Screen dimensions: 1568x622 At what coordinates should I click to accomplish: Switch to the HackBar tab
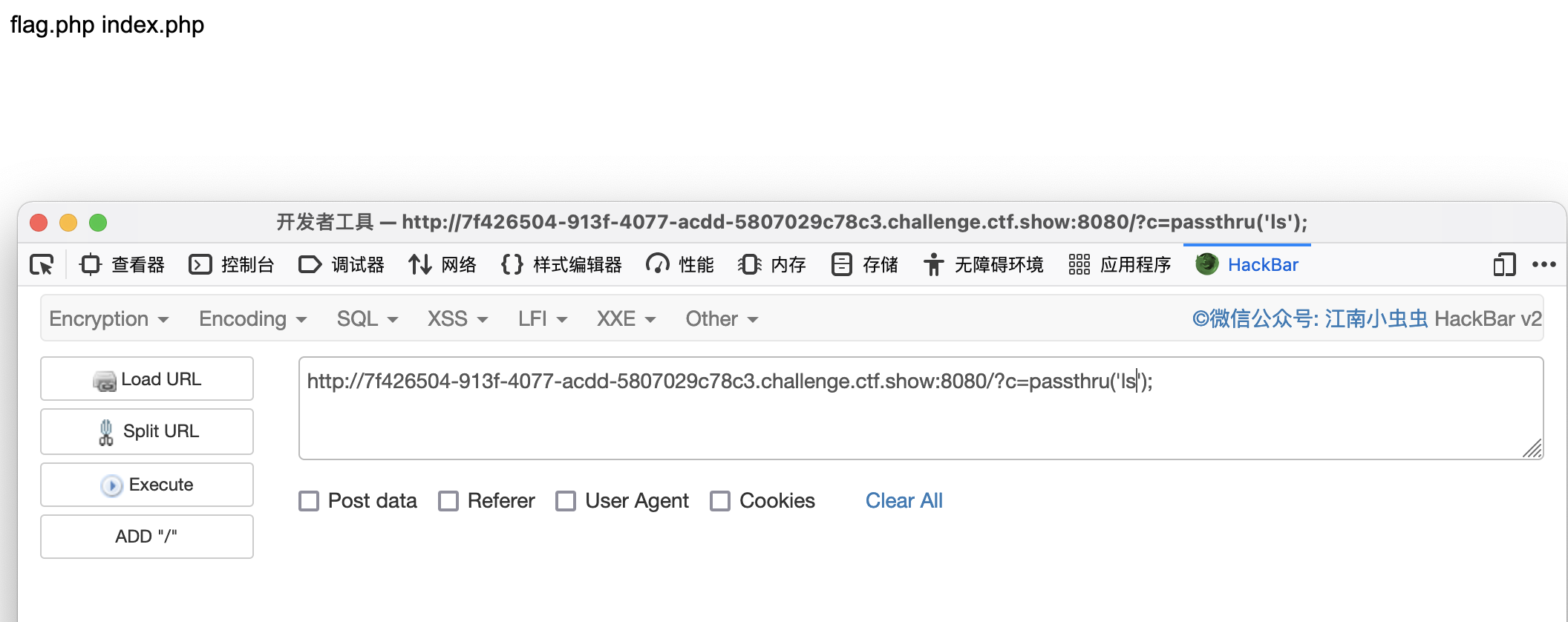tap(1247, 264)
